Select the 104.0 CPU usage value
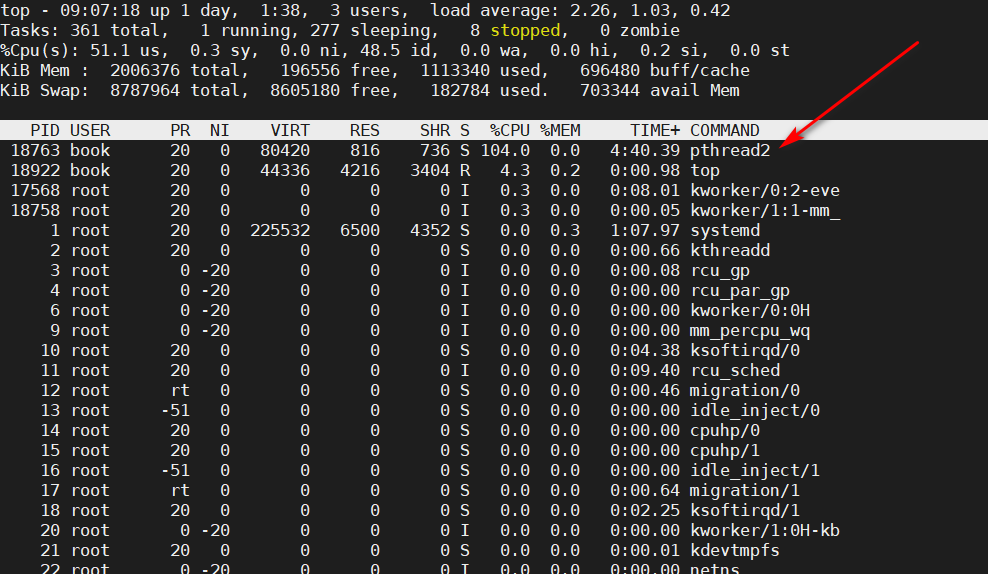This screenshot has height=574, width=988. coord(505,151)
